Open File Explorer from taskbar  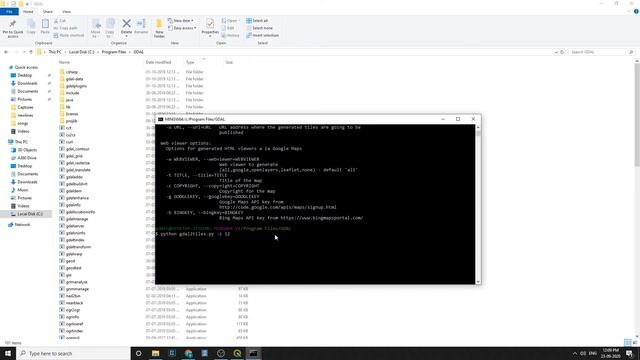point(156,353)
